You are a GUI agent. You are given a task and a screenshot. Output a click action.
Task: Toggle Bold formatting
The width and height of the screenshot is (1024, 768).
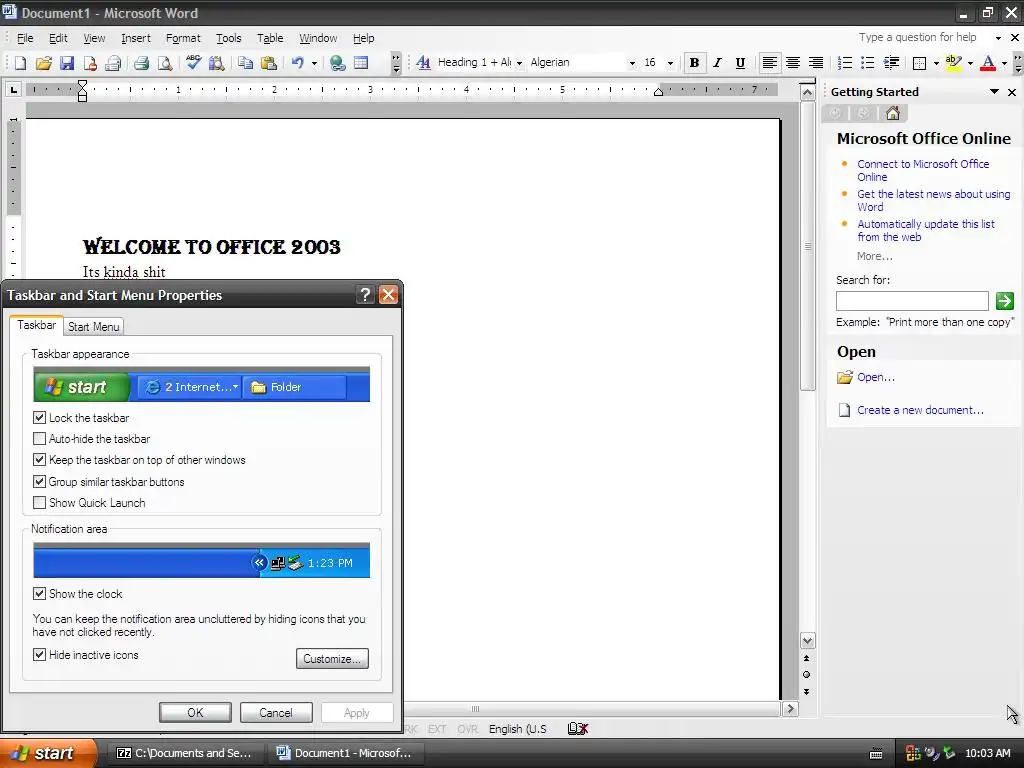694,63
